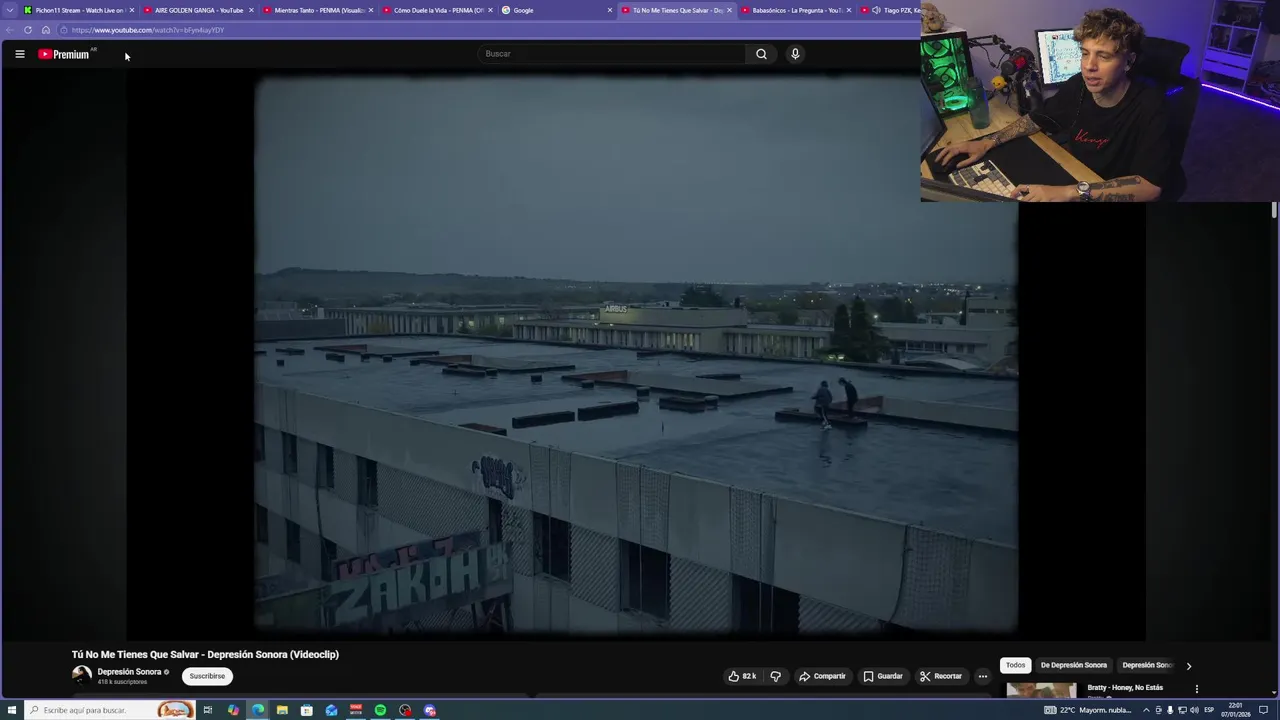Click inside the Buscar search field
The image size is (1280, 720).
click(x=612, y=54)
